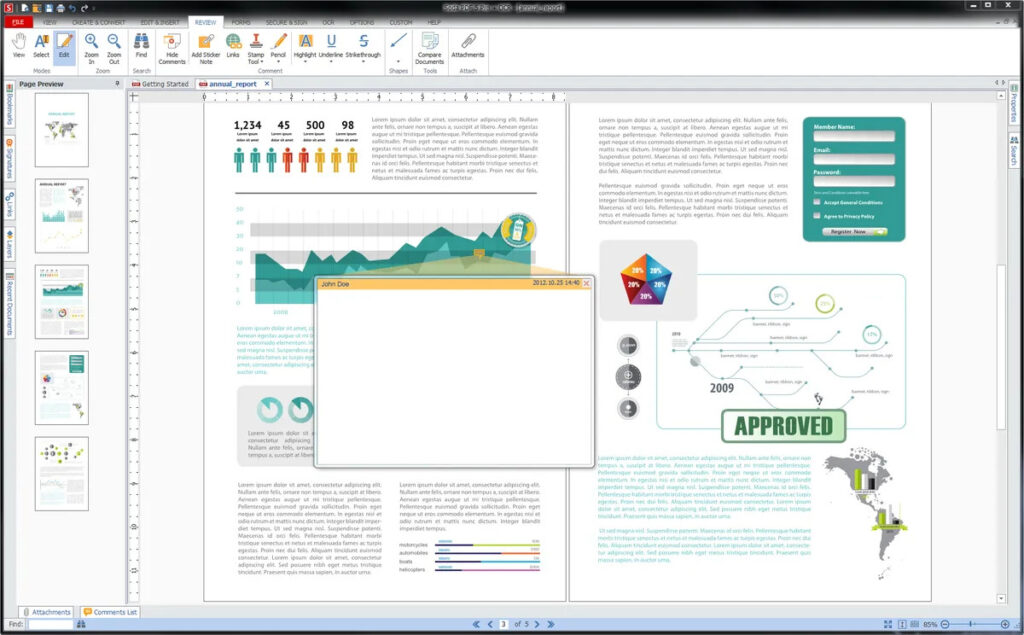This screenshot has width=1024, height=635.
Task: Click the Register Now button
Action: click(850, 232)
